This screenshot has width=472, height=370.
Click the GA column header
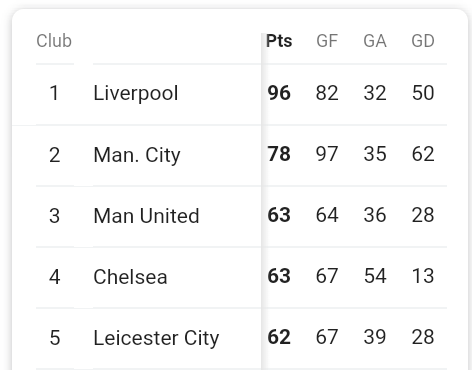[375, 41]
